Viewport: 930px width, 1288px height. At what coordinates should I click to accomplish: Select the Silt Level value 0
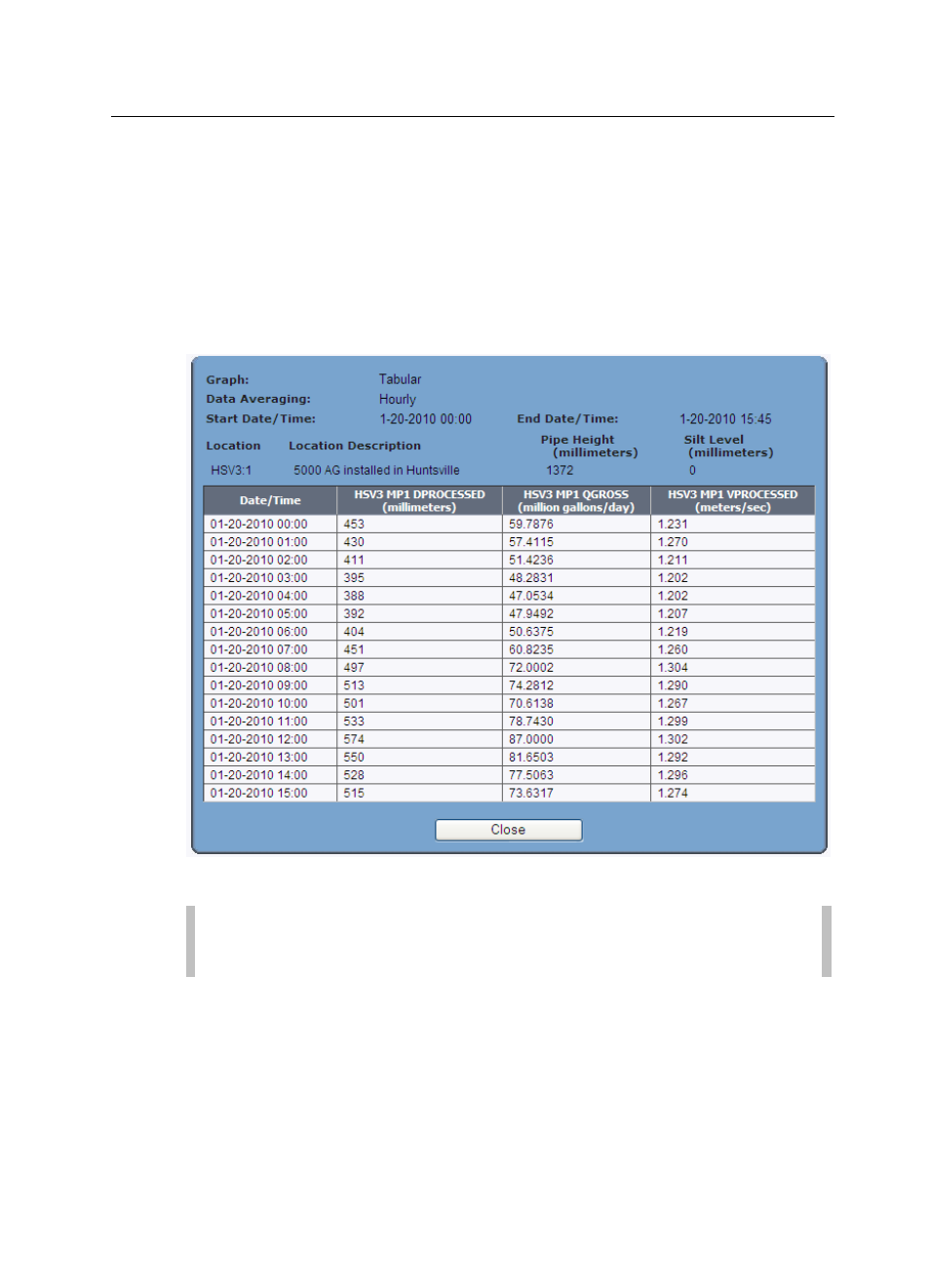[693, 471]
